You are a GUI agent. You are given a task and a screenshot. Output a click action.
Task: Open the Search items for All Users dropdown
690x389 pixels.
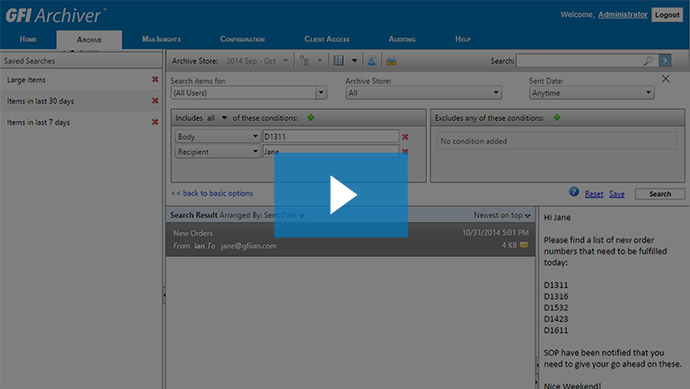click(321, 93)
